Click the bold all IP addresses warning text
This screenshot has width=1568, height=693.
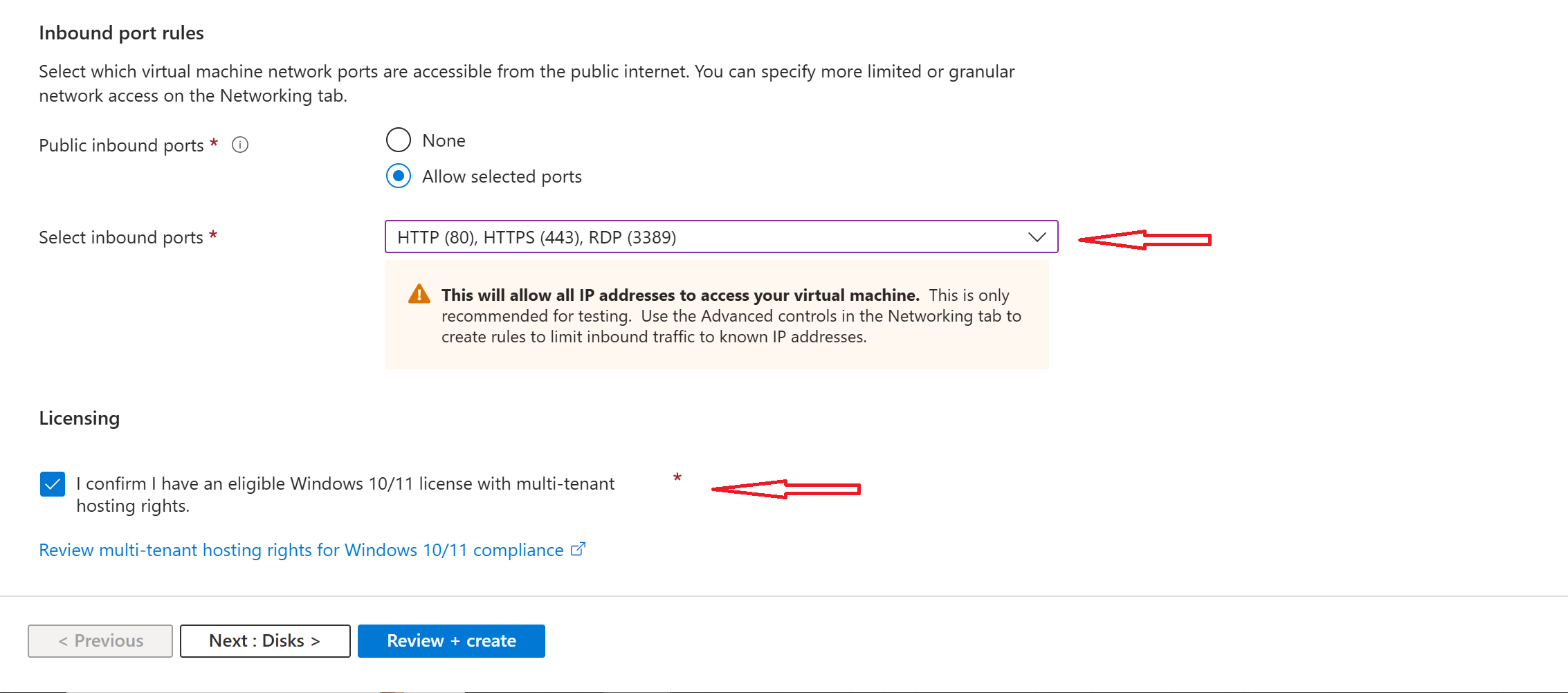680,295
